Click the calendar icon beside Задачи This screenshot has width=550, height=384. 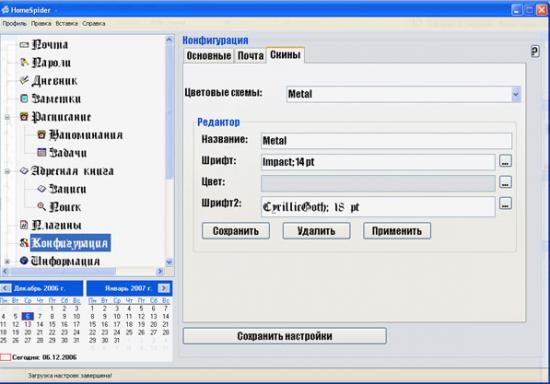click(41, 152)
